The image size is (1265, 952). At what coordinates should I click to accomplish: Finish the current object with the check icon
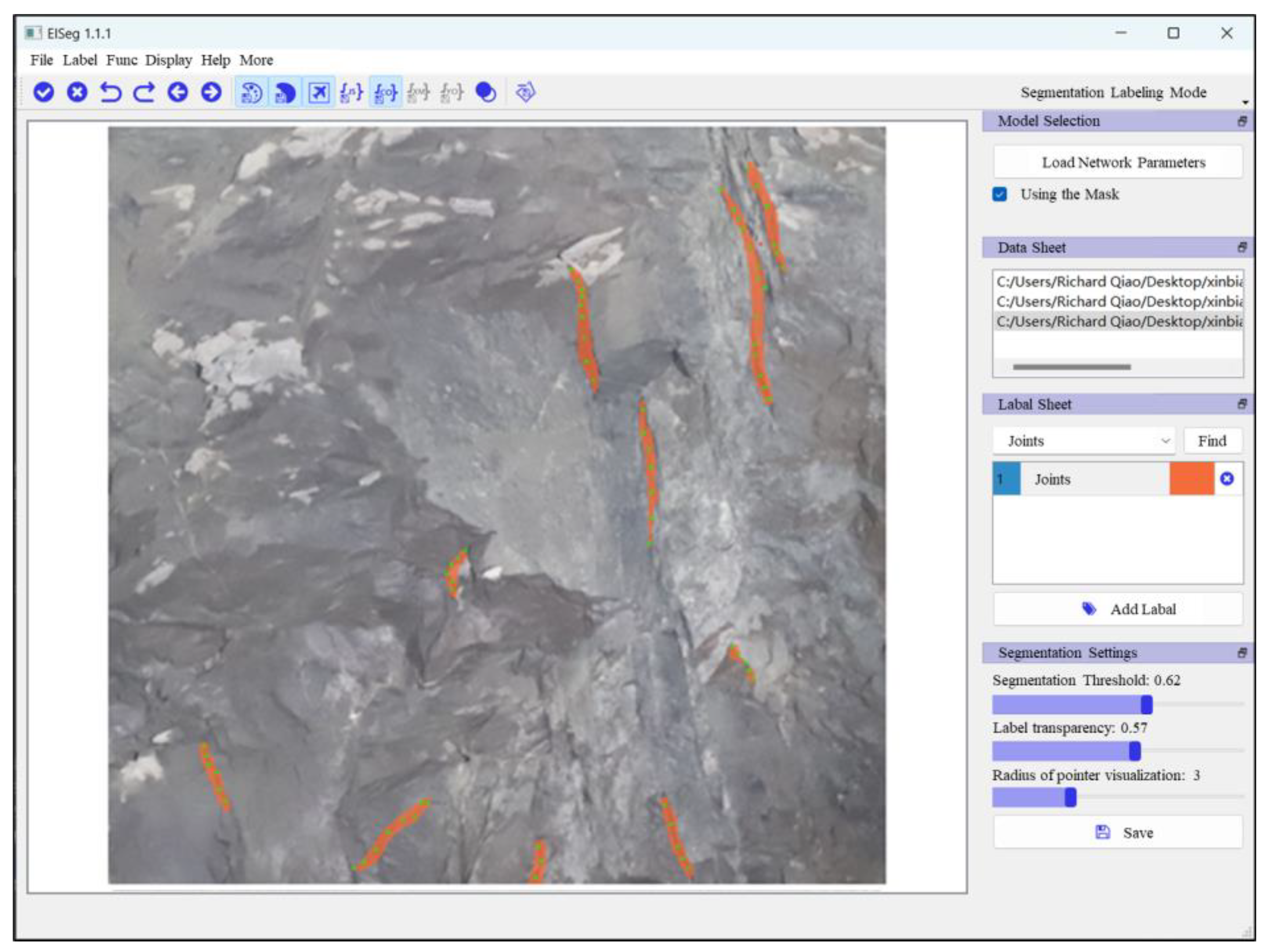pos(45,93)
